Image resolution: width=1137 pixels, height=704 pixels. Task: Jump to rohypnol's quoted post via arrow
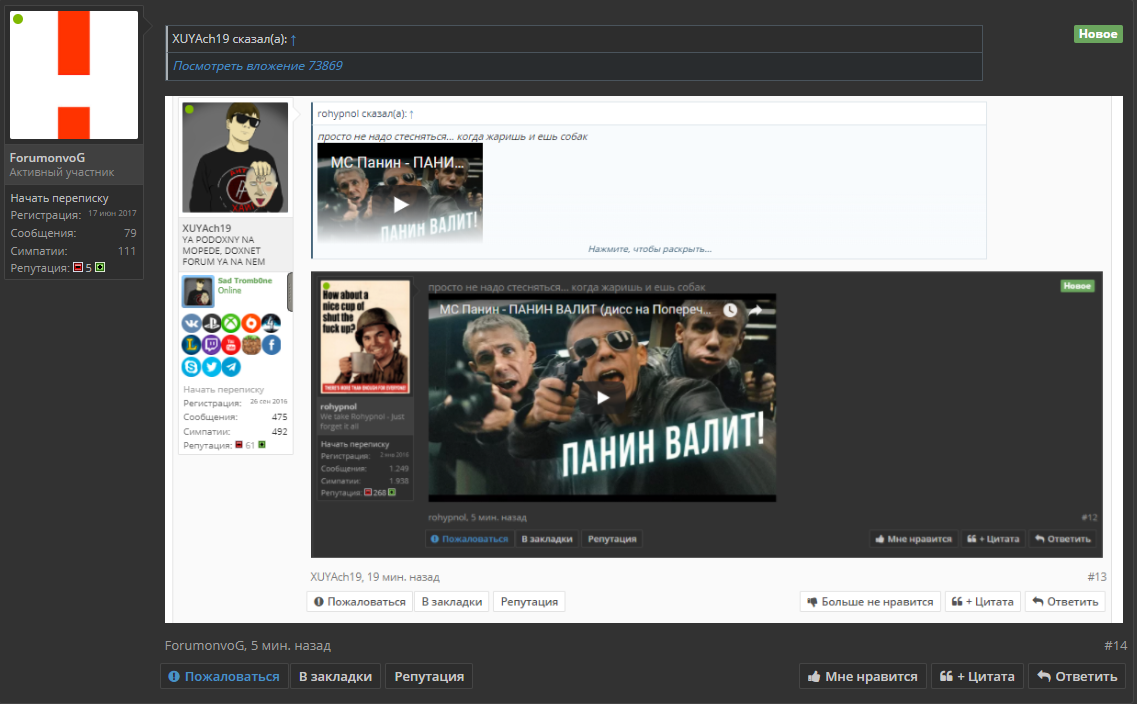411,114
